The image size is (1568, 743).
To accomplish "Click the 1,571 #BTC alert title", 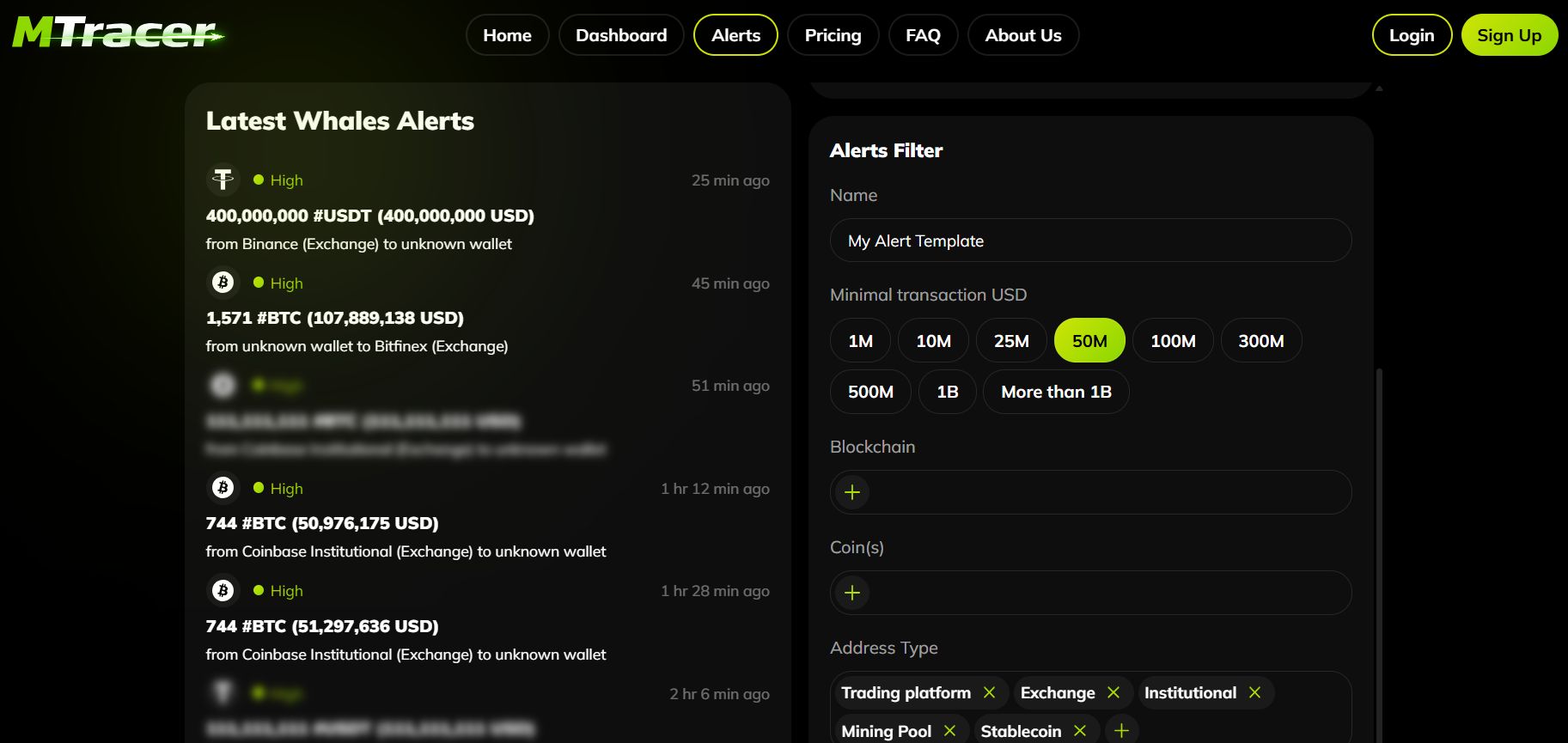I will tap(335, 318).
